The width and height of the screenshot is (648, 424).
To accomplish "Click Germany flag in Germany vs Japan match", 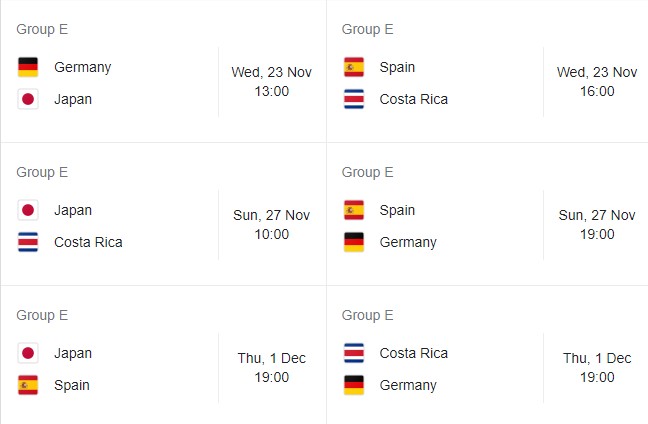I will tap(28, 67).
